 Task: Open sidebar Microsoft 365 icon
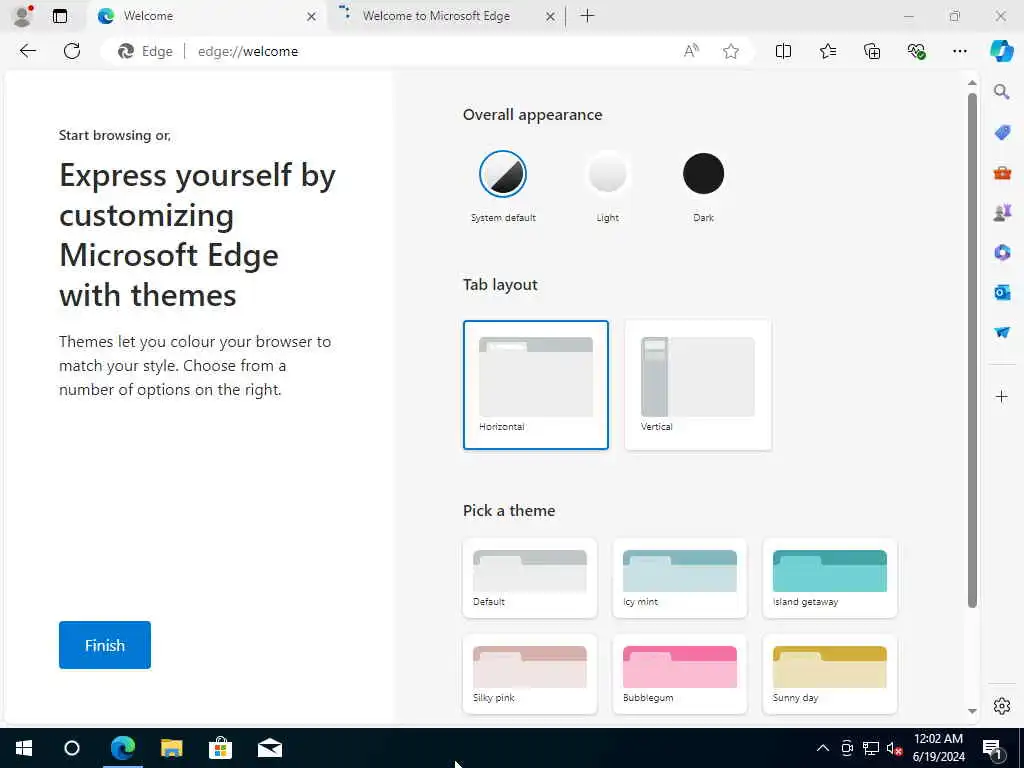(x=1002, y=253)
